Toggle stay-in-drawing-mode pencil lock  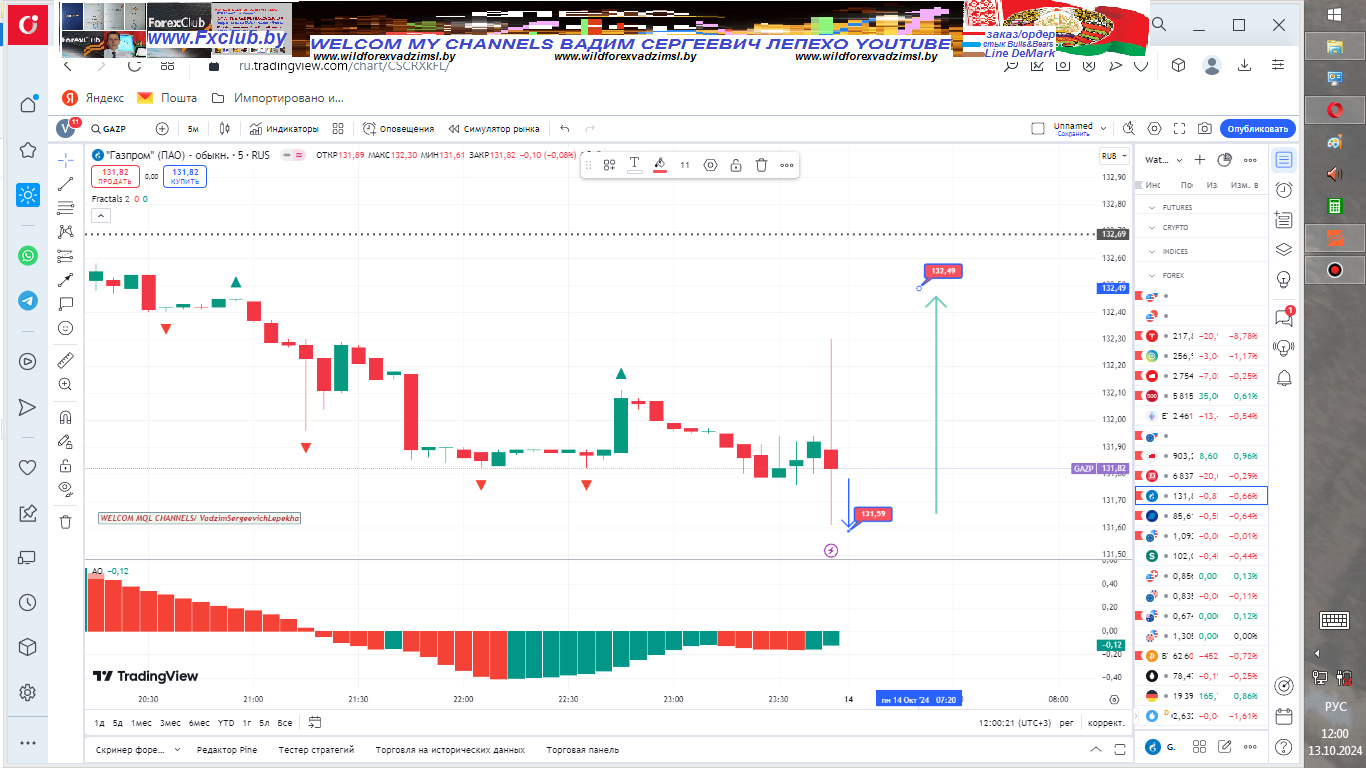(x=66, y=441)
